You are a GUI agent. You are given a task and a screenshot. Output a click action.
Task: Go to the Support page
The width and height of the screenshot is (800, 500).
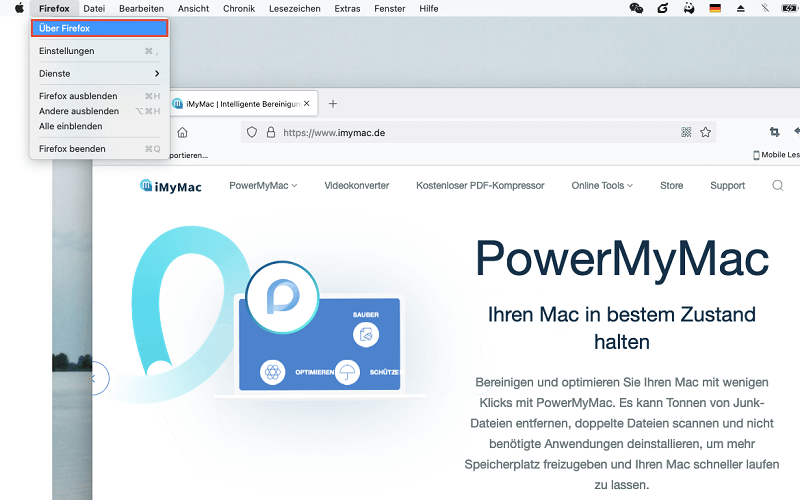[728, 186]
